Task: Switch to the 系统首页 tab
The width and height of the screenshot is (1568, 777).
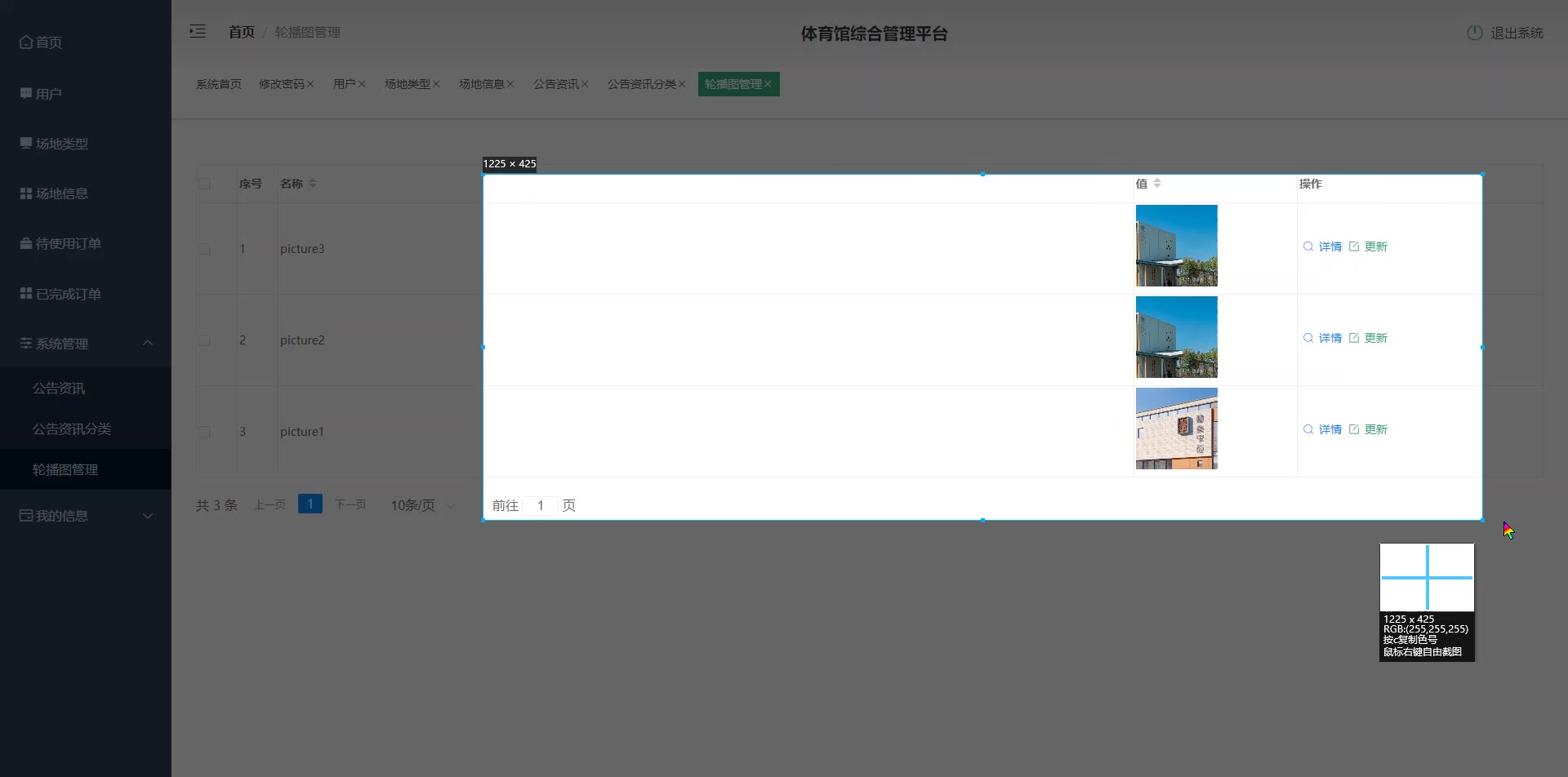Action: click(x=219, y=84)
